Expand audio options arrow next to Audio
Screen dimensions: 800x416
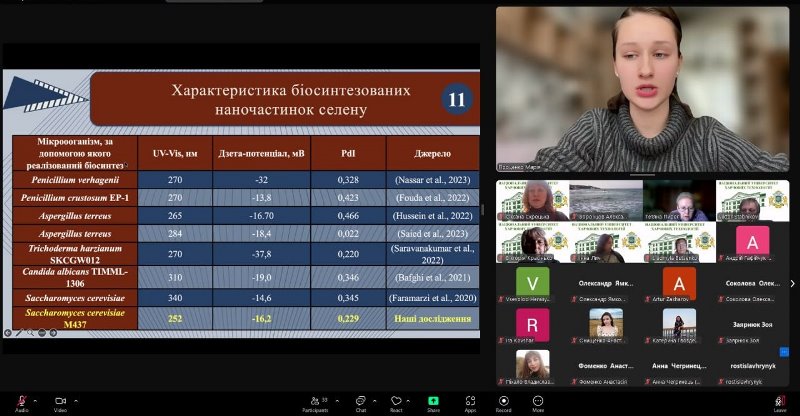(35, 401)
